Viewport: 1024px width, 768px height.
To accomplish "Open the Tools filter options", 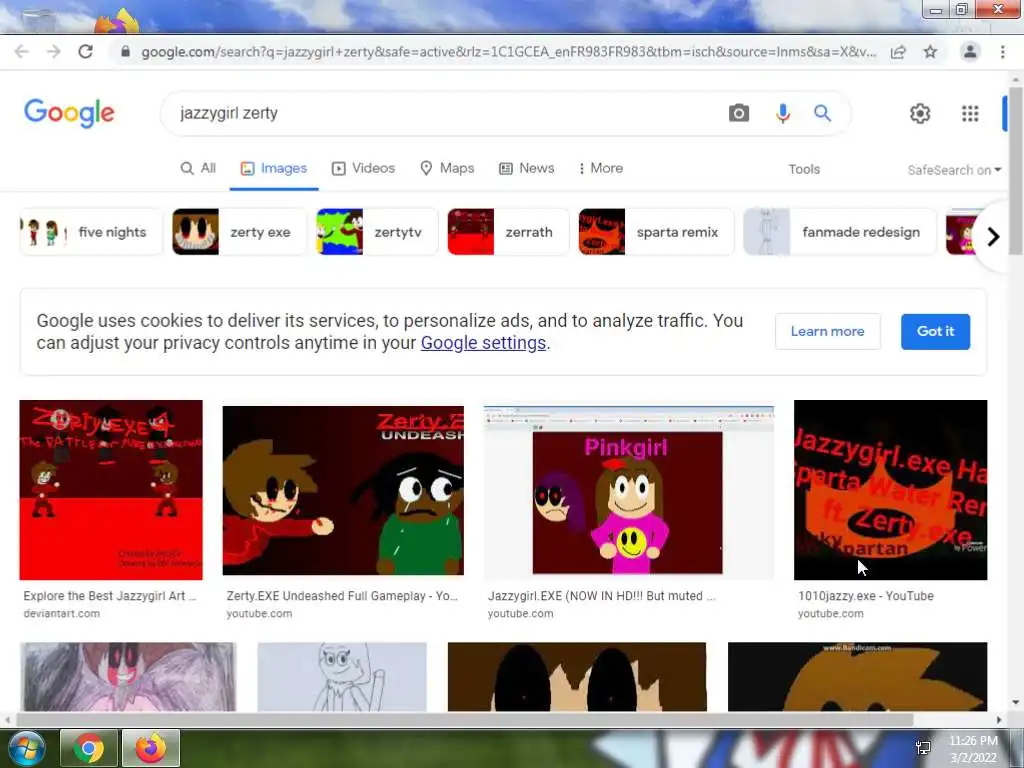I will pos(804,169).
